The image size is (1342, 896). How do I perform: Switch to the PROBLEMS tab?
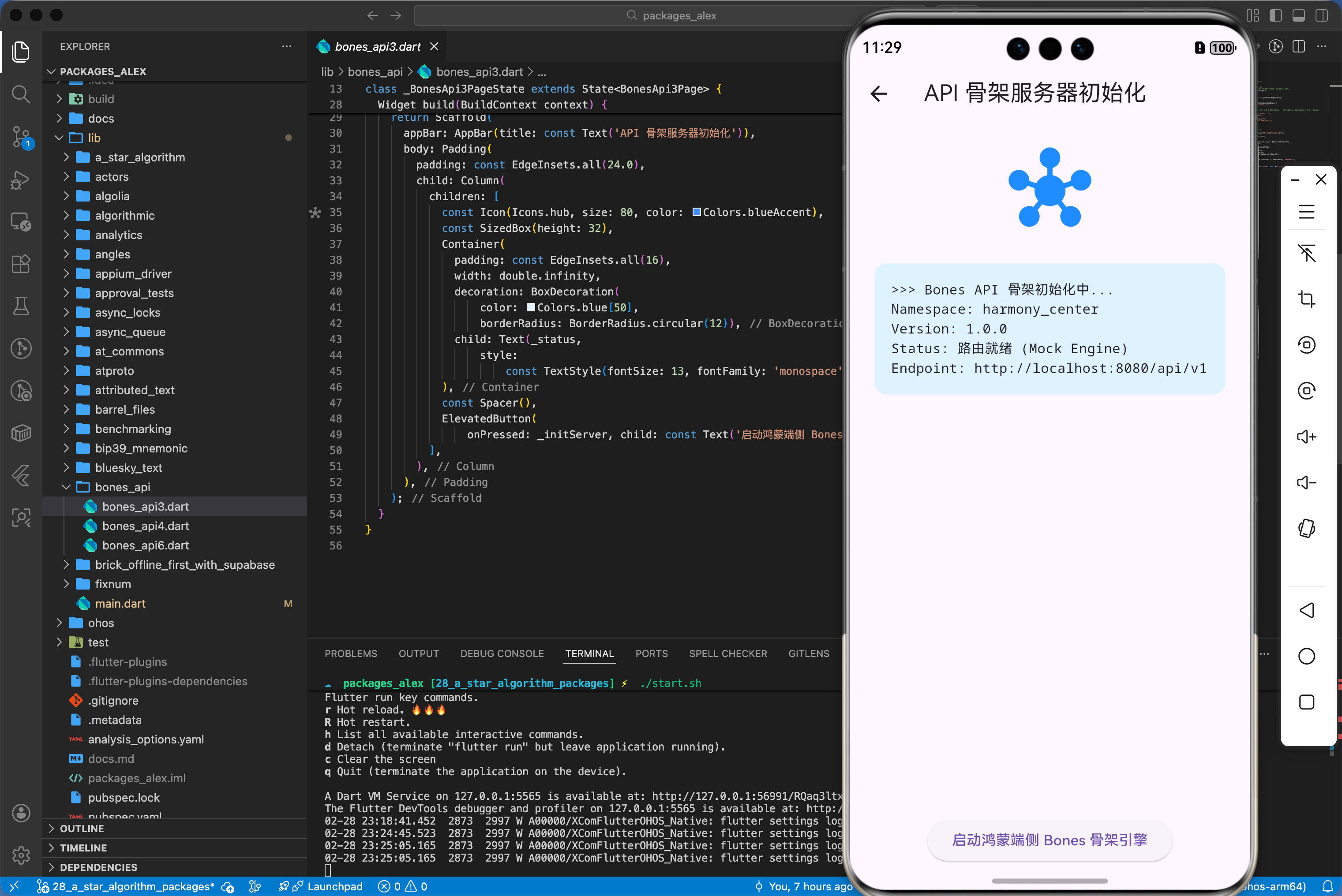[350, 653]
